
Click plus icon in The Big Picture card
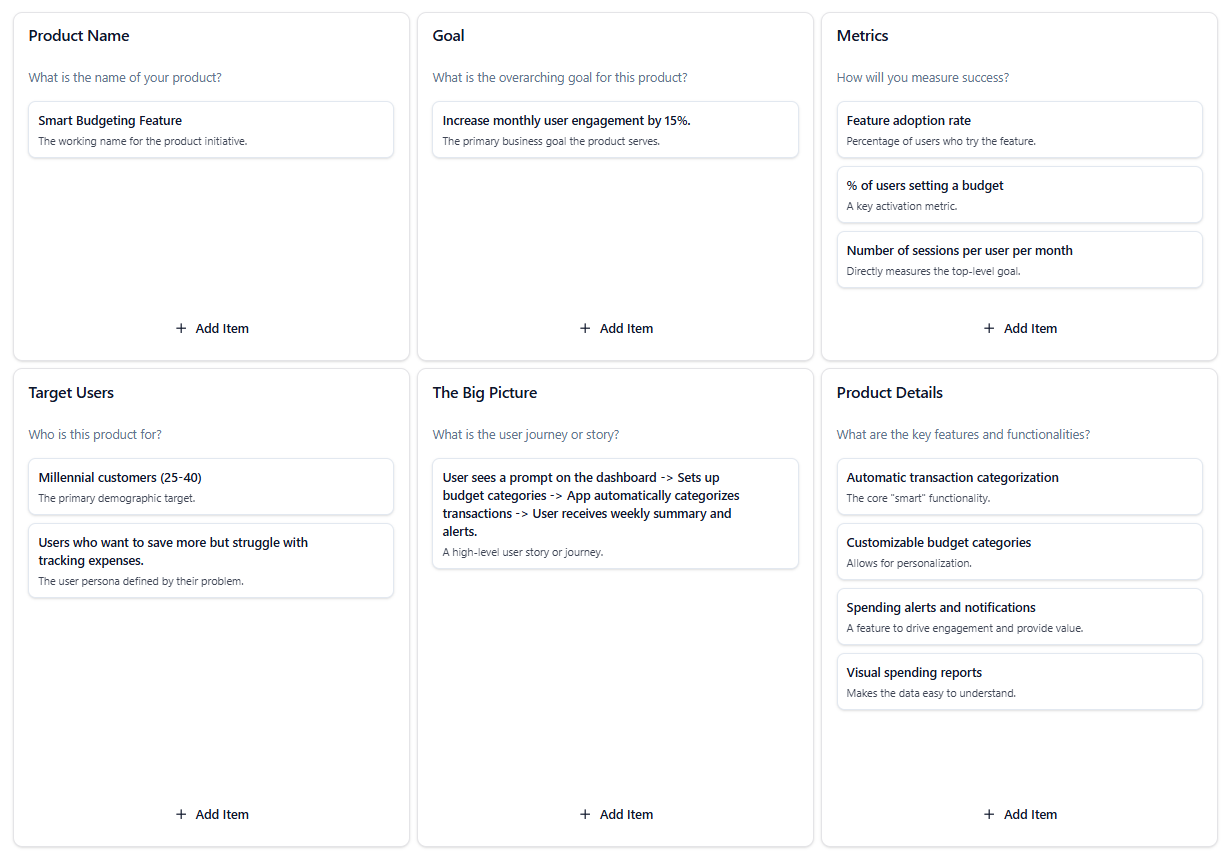click(585, 814)
